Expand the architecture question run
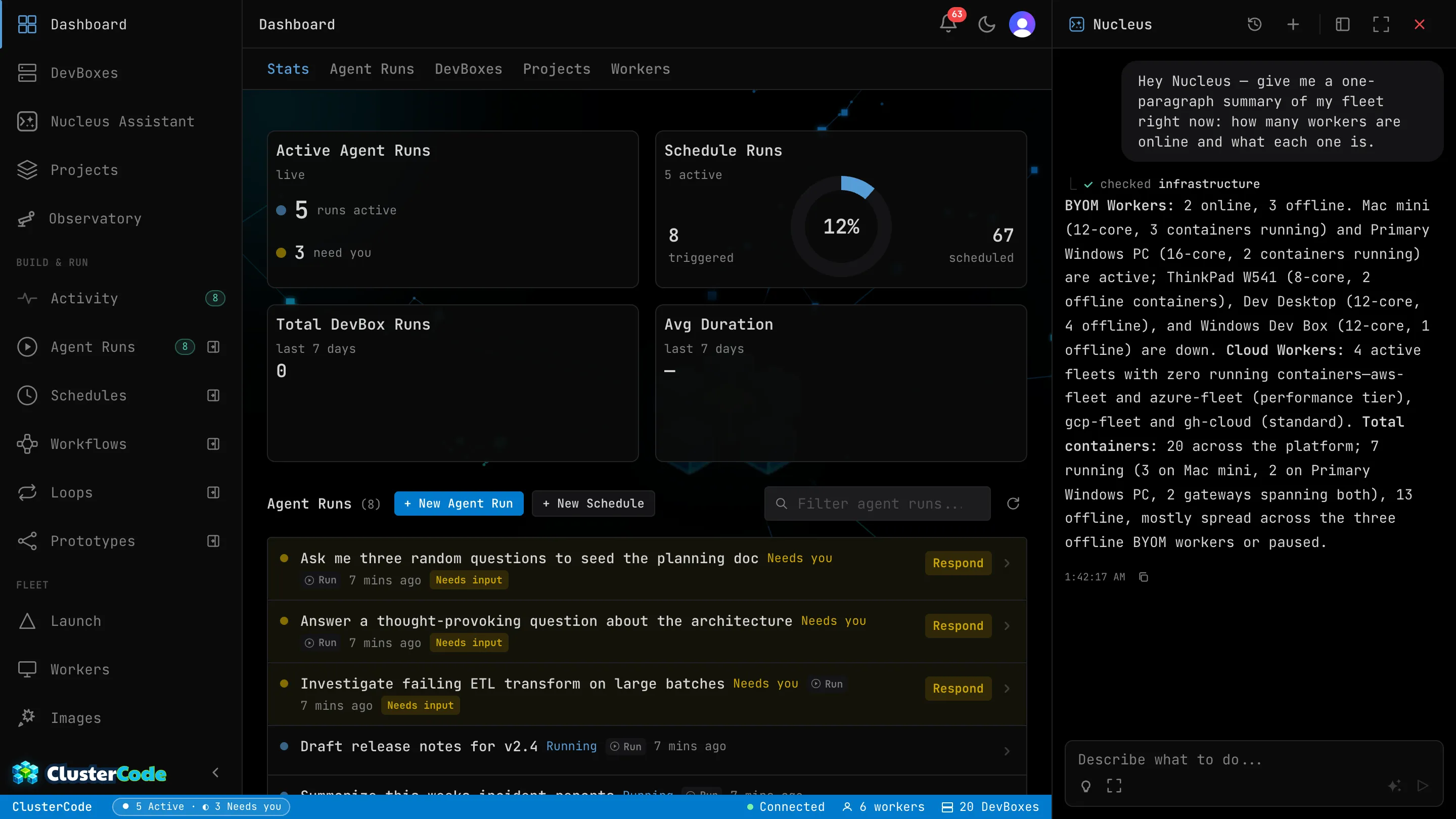 pos(1007,626)
